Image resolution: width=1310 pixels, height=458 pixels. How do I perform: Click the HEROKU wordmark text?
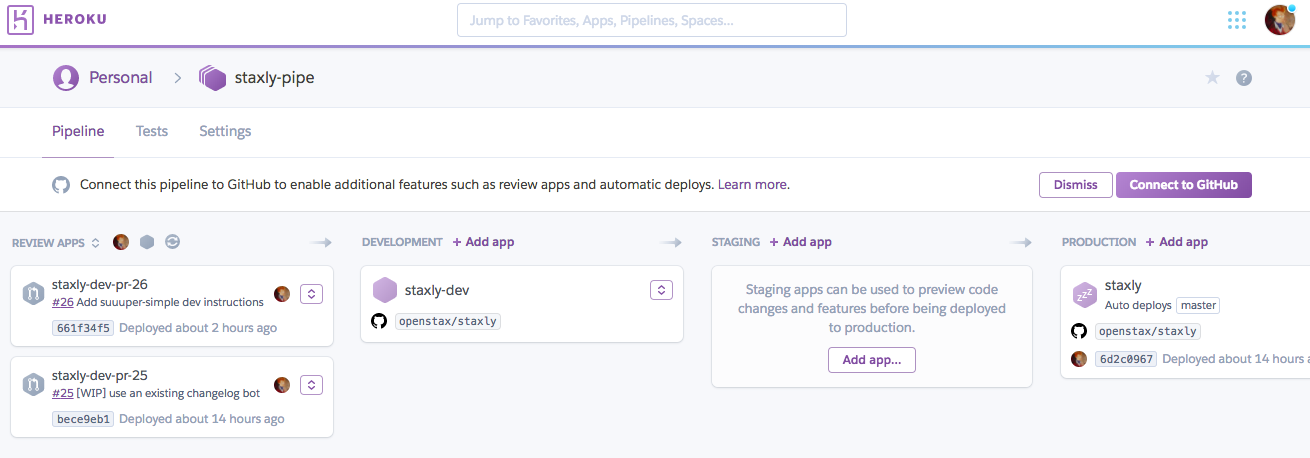pyautogui.click(x=75, y=20)
